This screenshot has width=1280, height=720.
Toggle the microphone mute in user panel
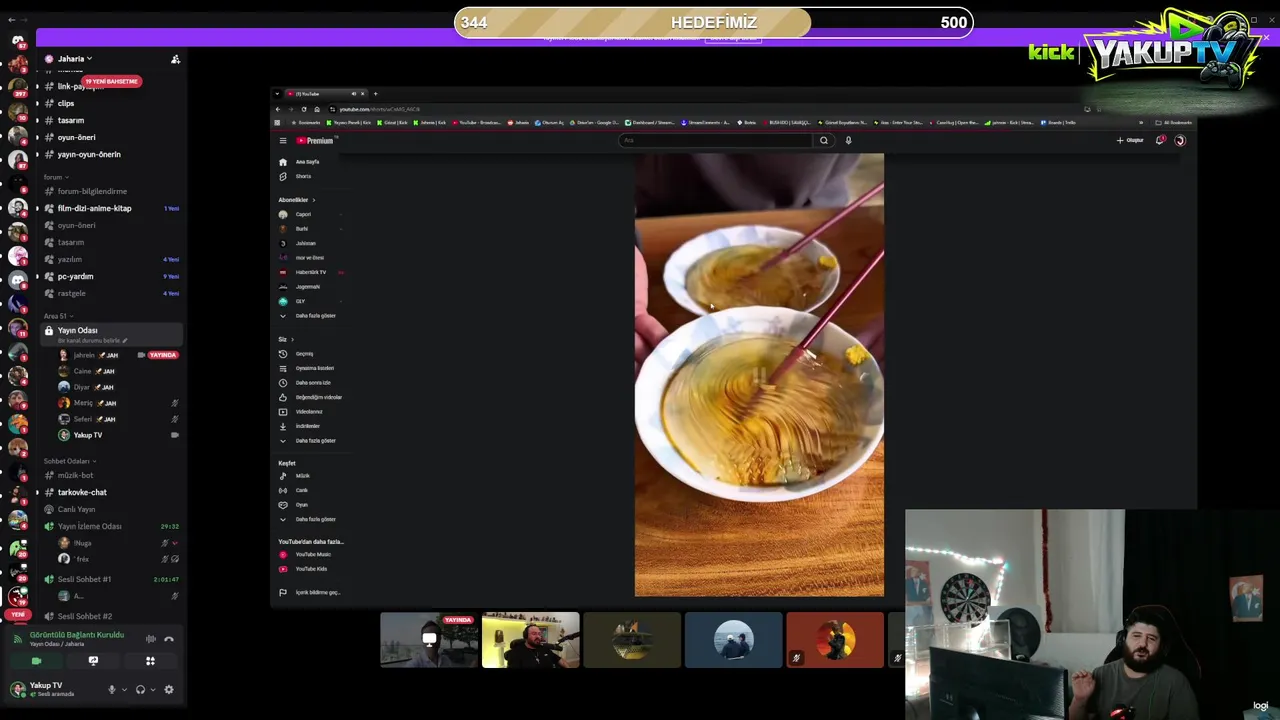tap(111, 689)
